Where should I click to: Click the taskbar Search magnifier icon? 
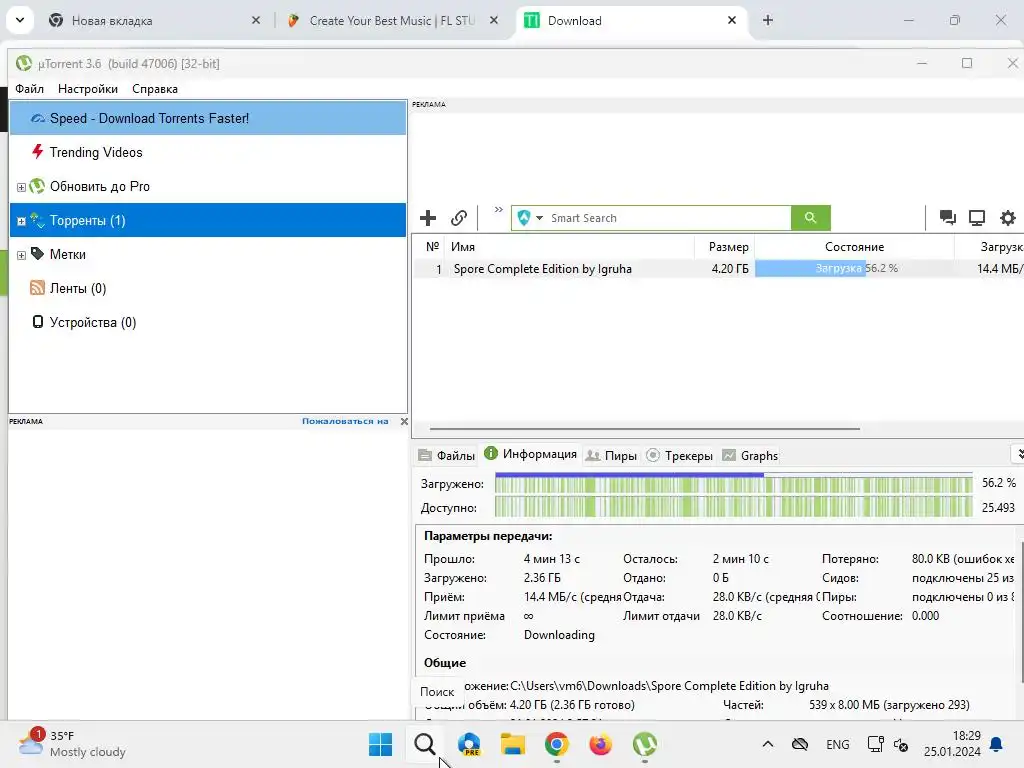click(x=424, y=744)
